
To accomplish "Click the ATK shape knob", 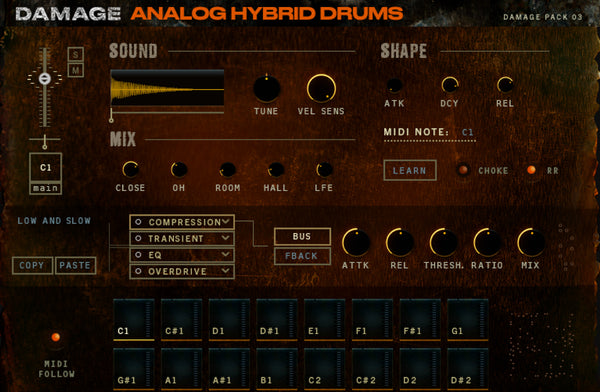I will (x=394, y=85).
